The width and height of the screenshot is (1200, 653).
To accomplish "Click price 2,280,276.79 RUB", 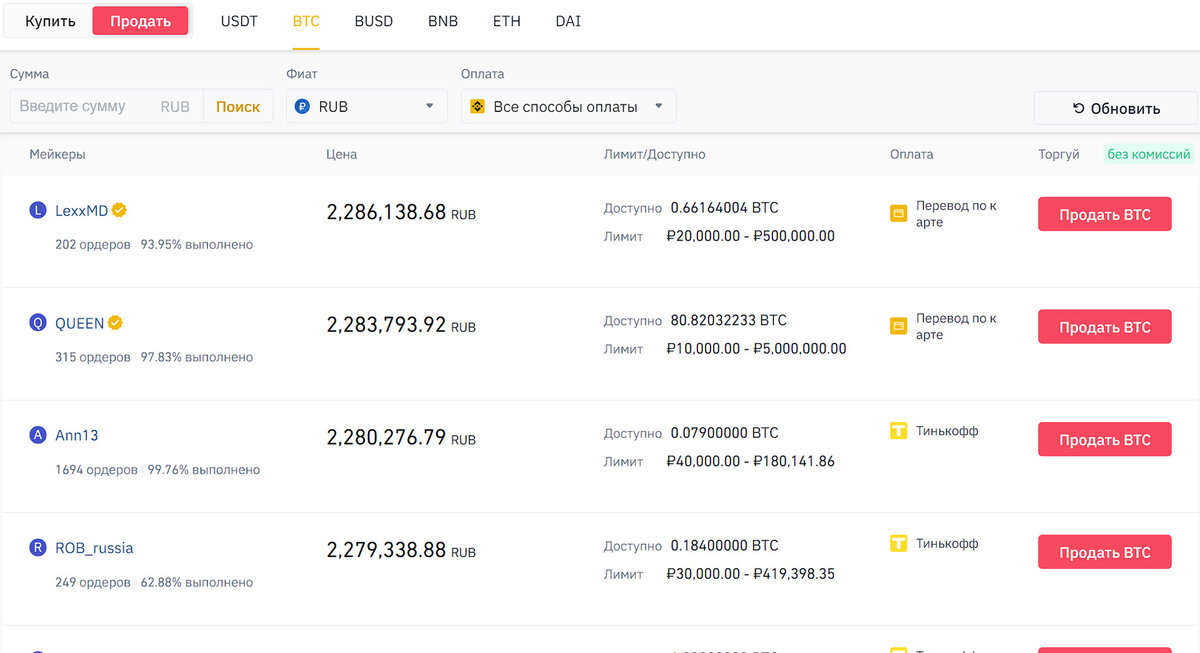I will tap(401, 437).
